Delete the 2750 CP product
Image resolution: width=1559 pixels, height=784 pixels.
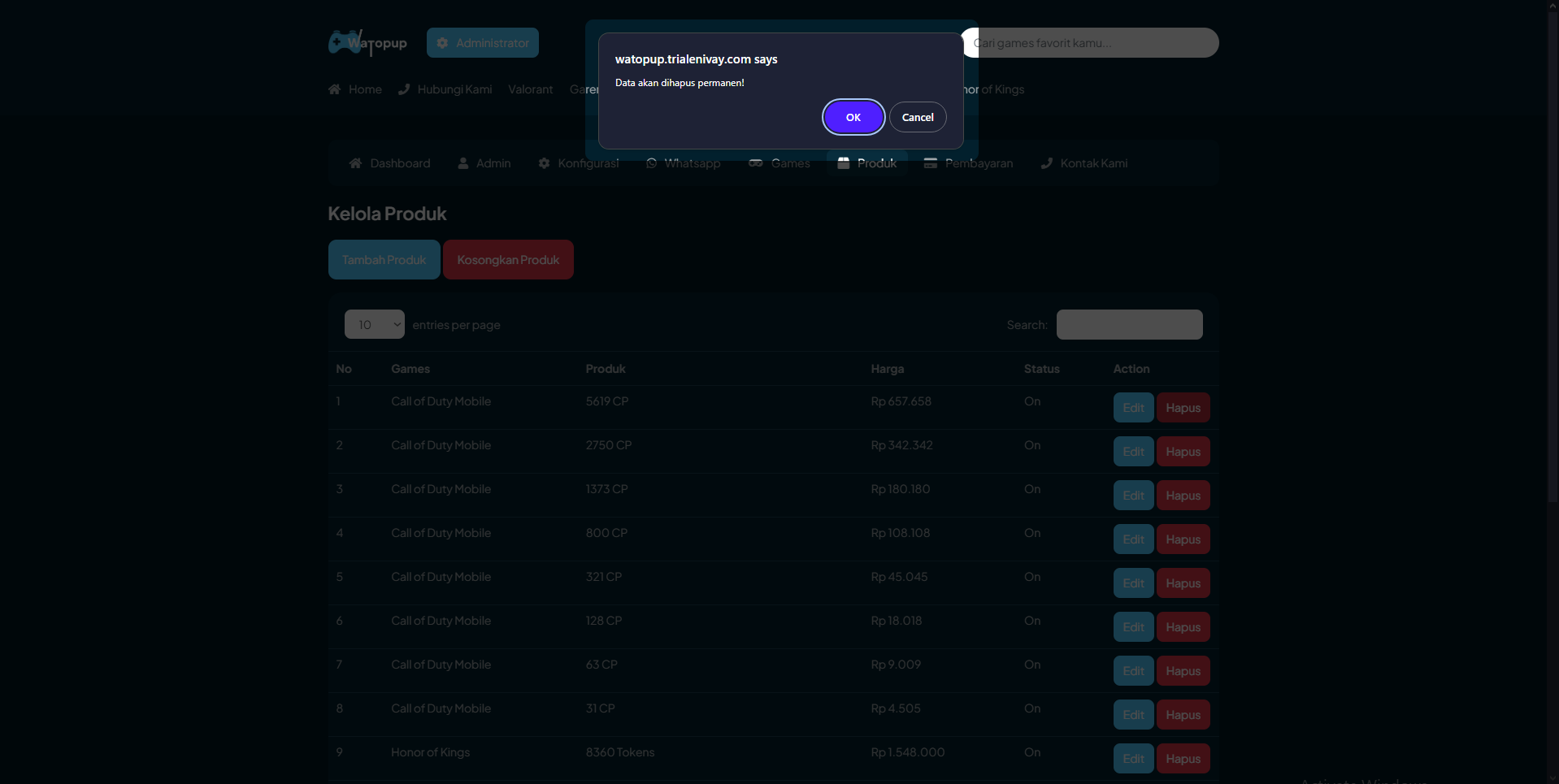coord(1183,452)
